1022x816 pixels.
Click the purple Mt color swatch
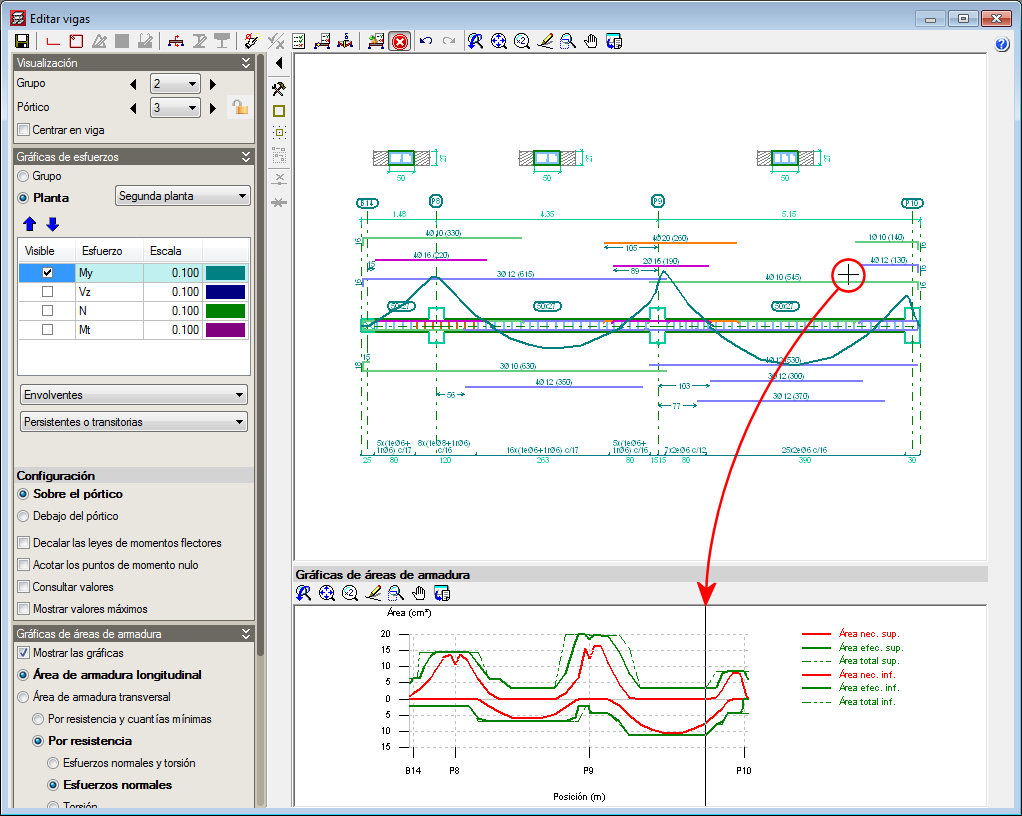pyautogui.click(x=225, y=330)
